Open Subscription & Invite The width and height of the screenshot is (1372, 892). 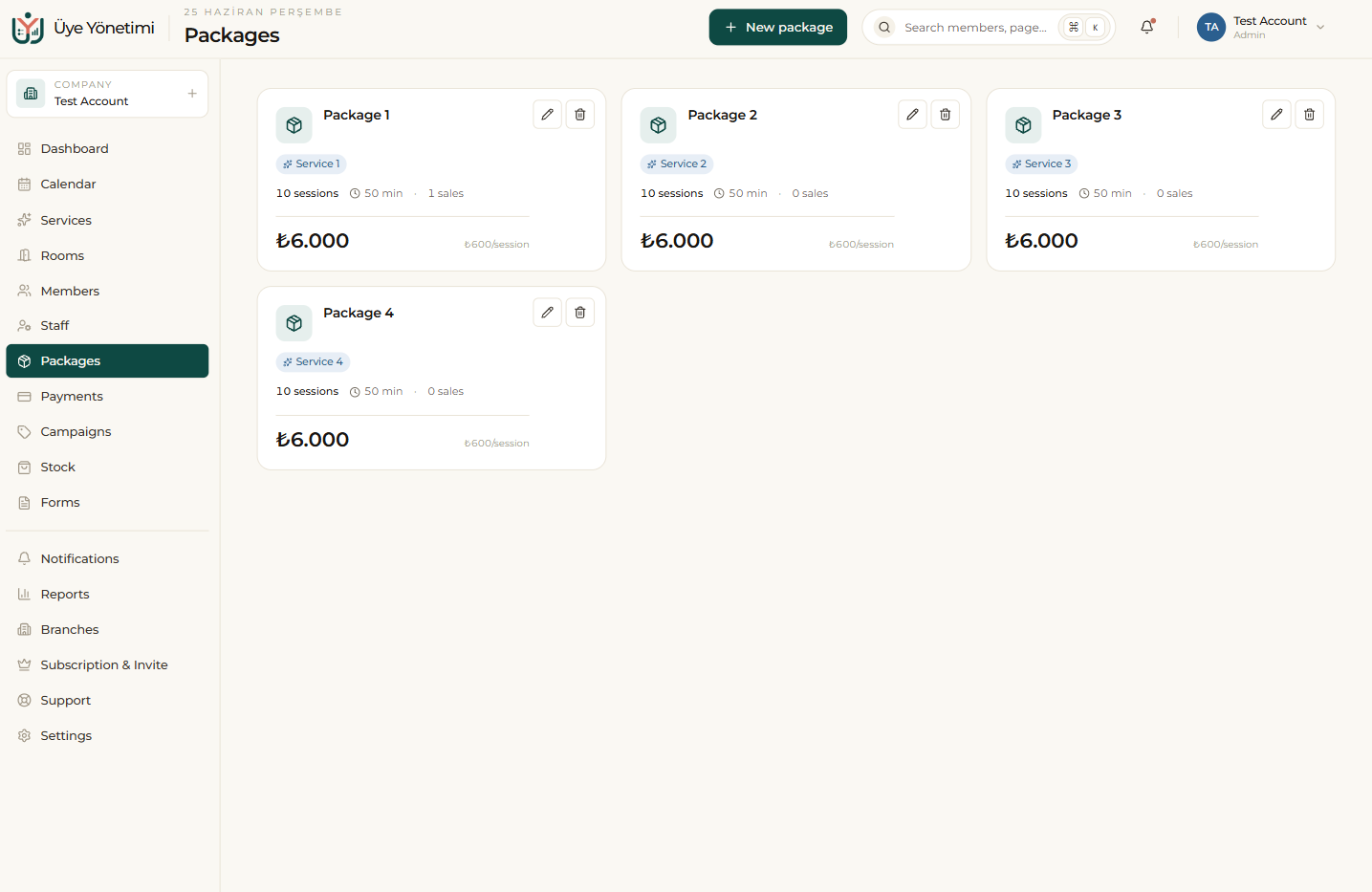click(107, 665)
